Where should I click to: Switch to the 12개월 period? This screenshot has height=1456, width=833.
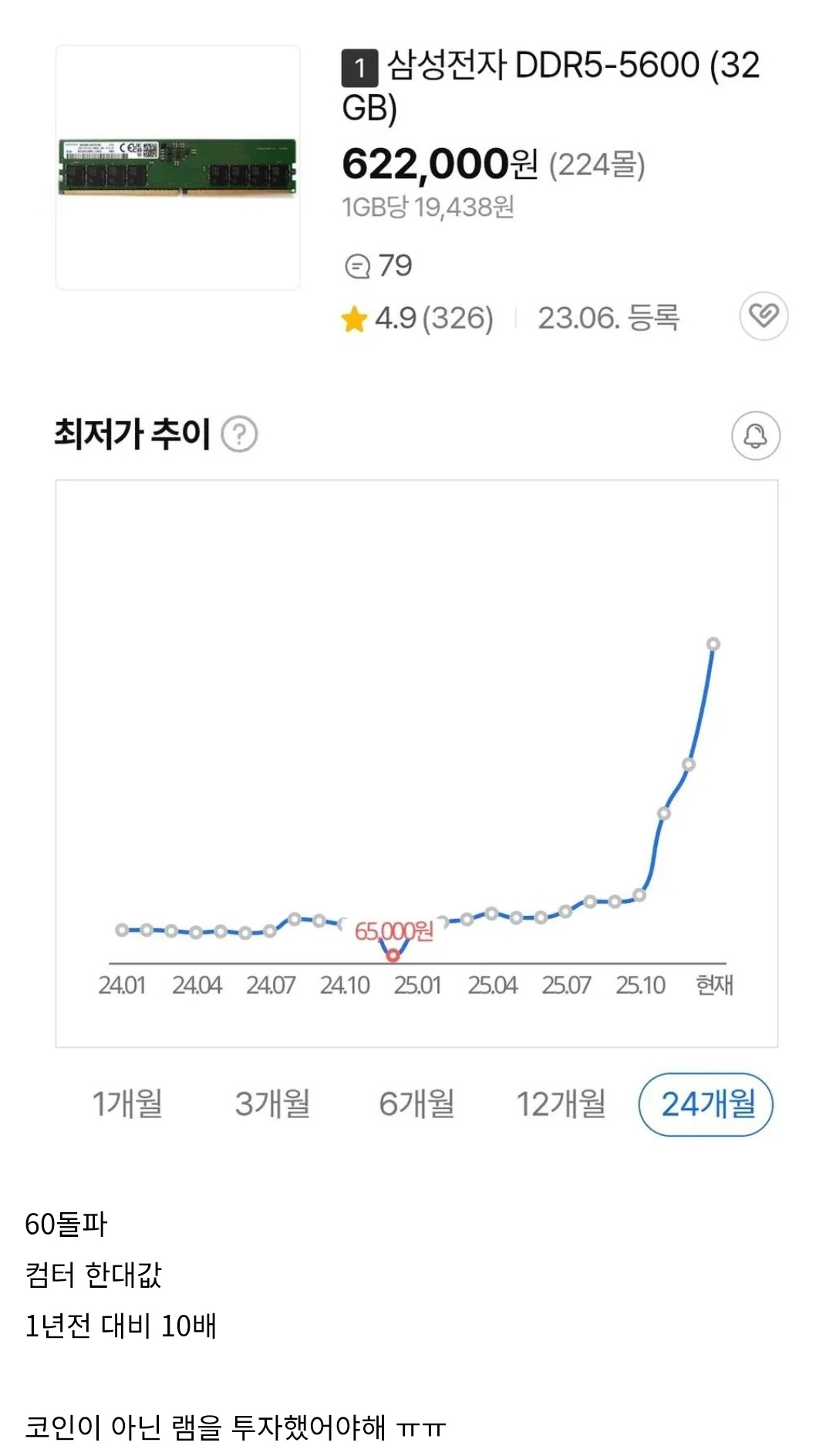(561, 1103)
